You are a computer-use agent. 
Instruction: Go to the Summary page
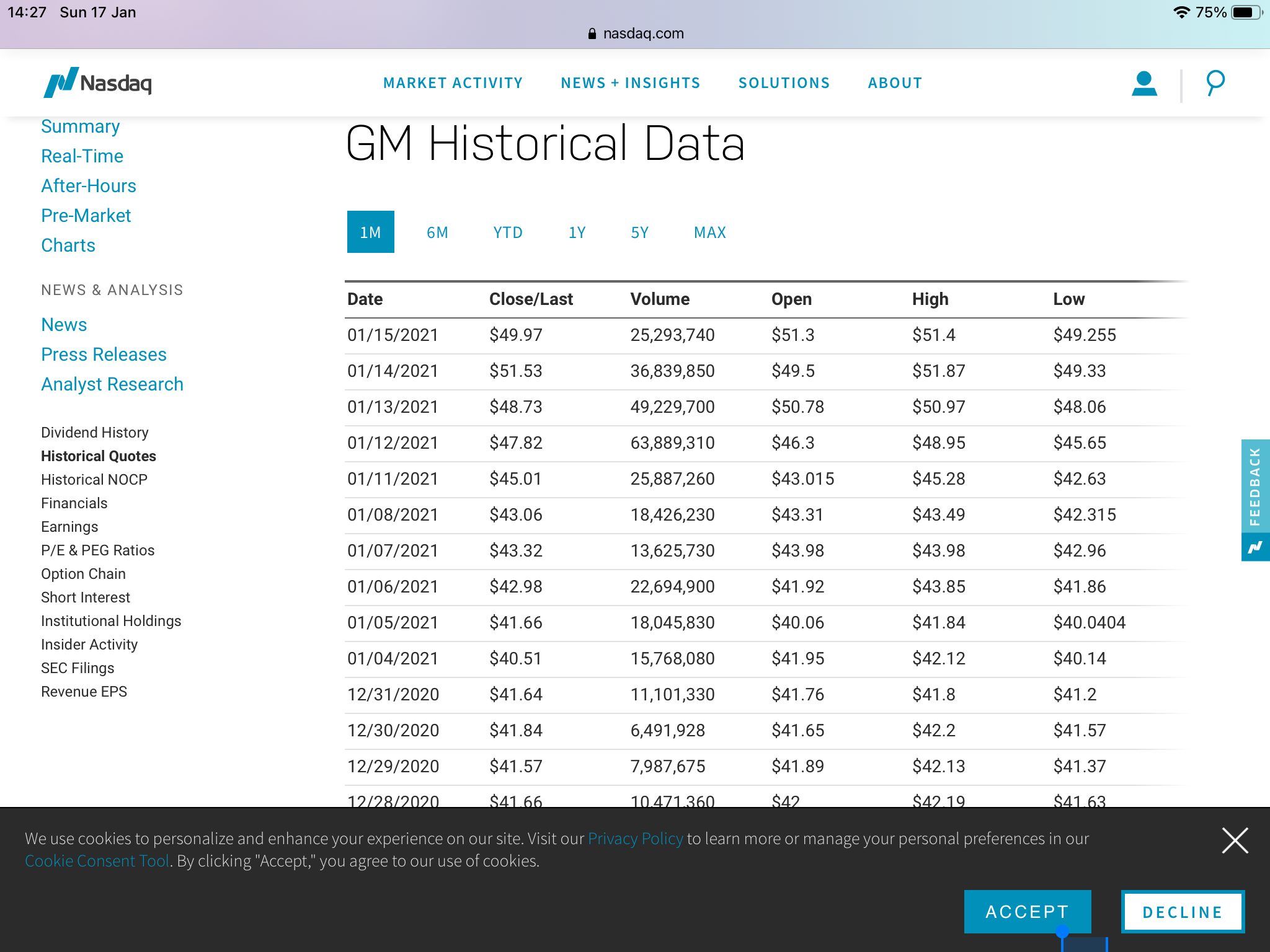[x=81, y=126]
